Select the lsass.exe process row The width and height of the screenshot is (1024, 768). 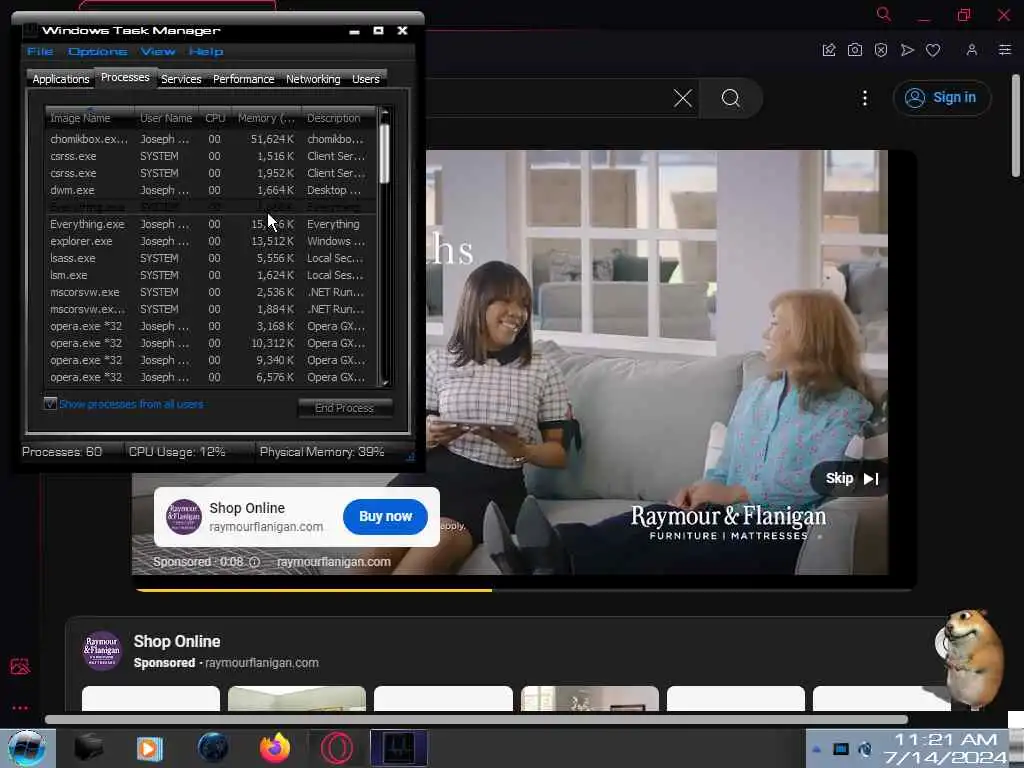pyautogui.click(x=210, y=258)
